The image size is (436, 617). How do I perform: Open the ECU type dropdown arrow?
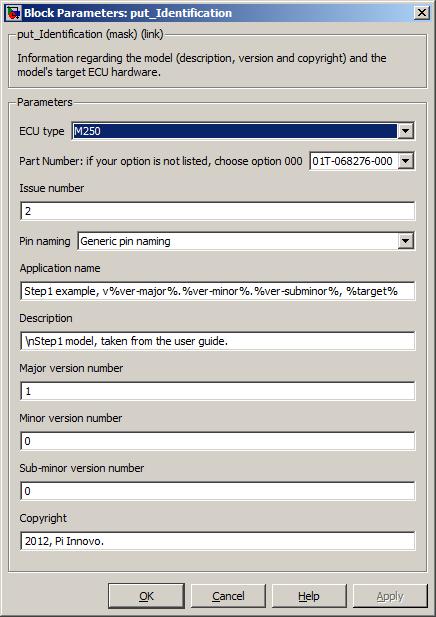point(405,131)
